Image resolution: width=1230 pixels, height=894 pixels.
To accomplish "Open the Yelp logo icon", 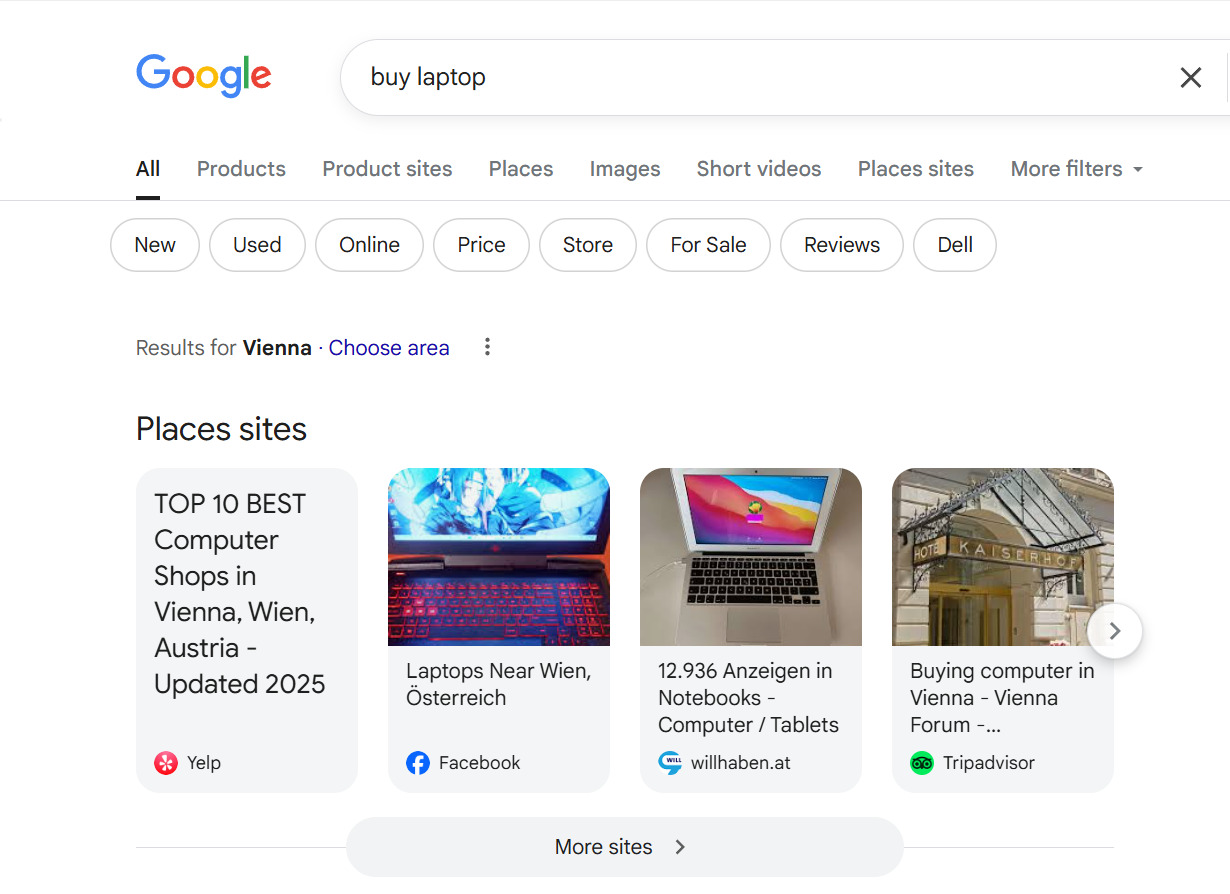I will (166, 763).
